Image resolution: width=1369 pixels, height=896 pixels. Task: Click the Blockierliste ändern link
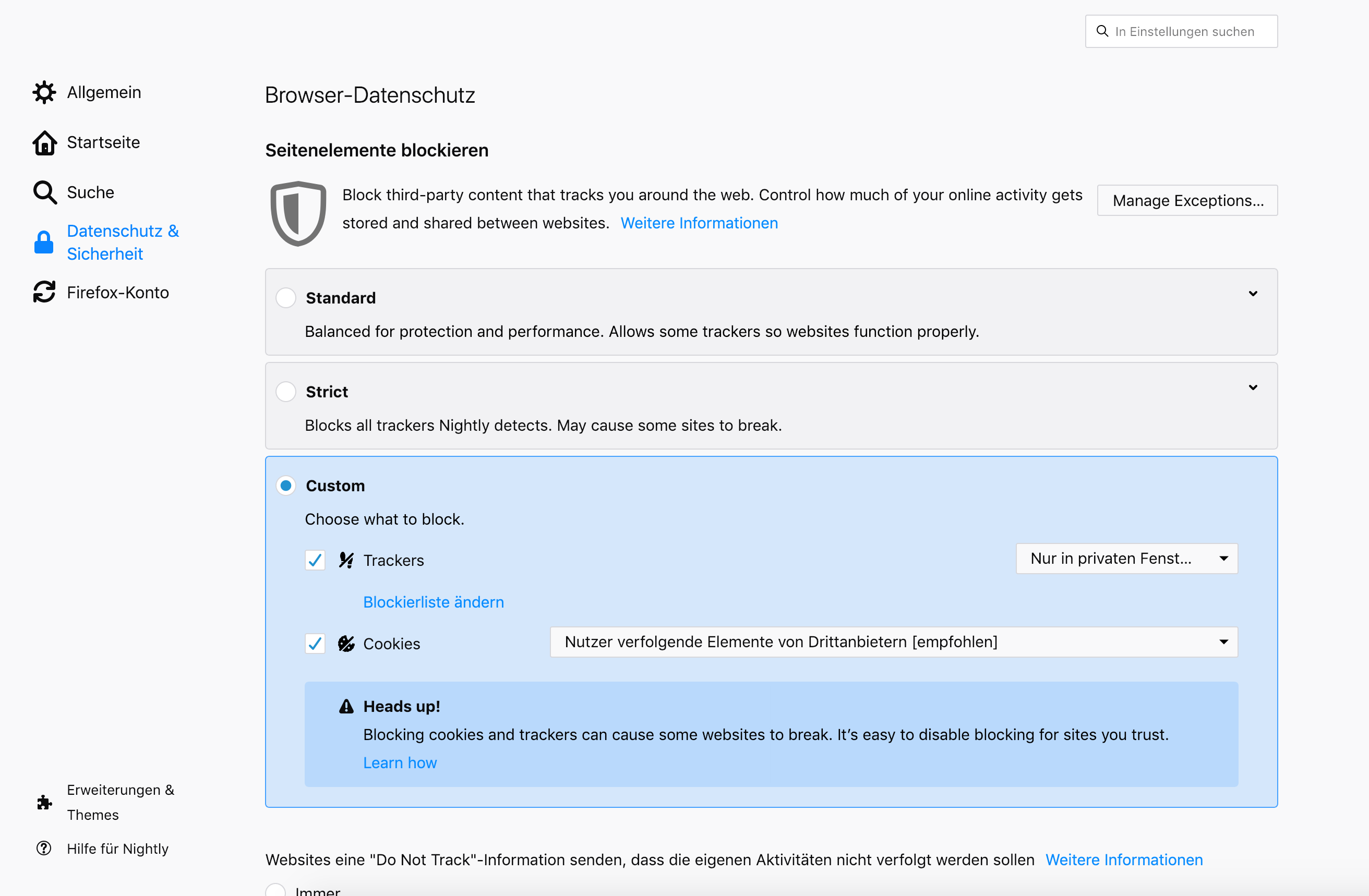pos(433,602)
